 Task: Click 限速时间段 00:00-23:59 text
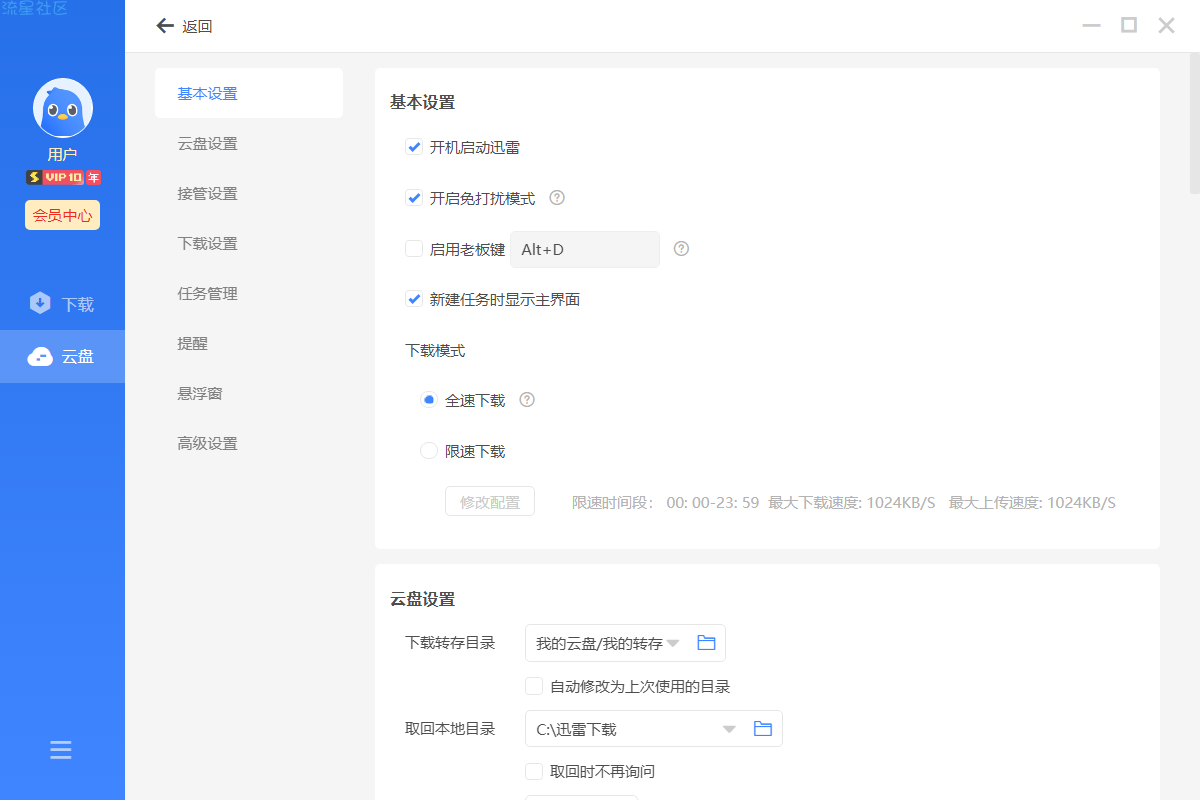(x=666, y=502)
